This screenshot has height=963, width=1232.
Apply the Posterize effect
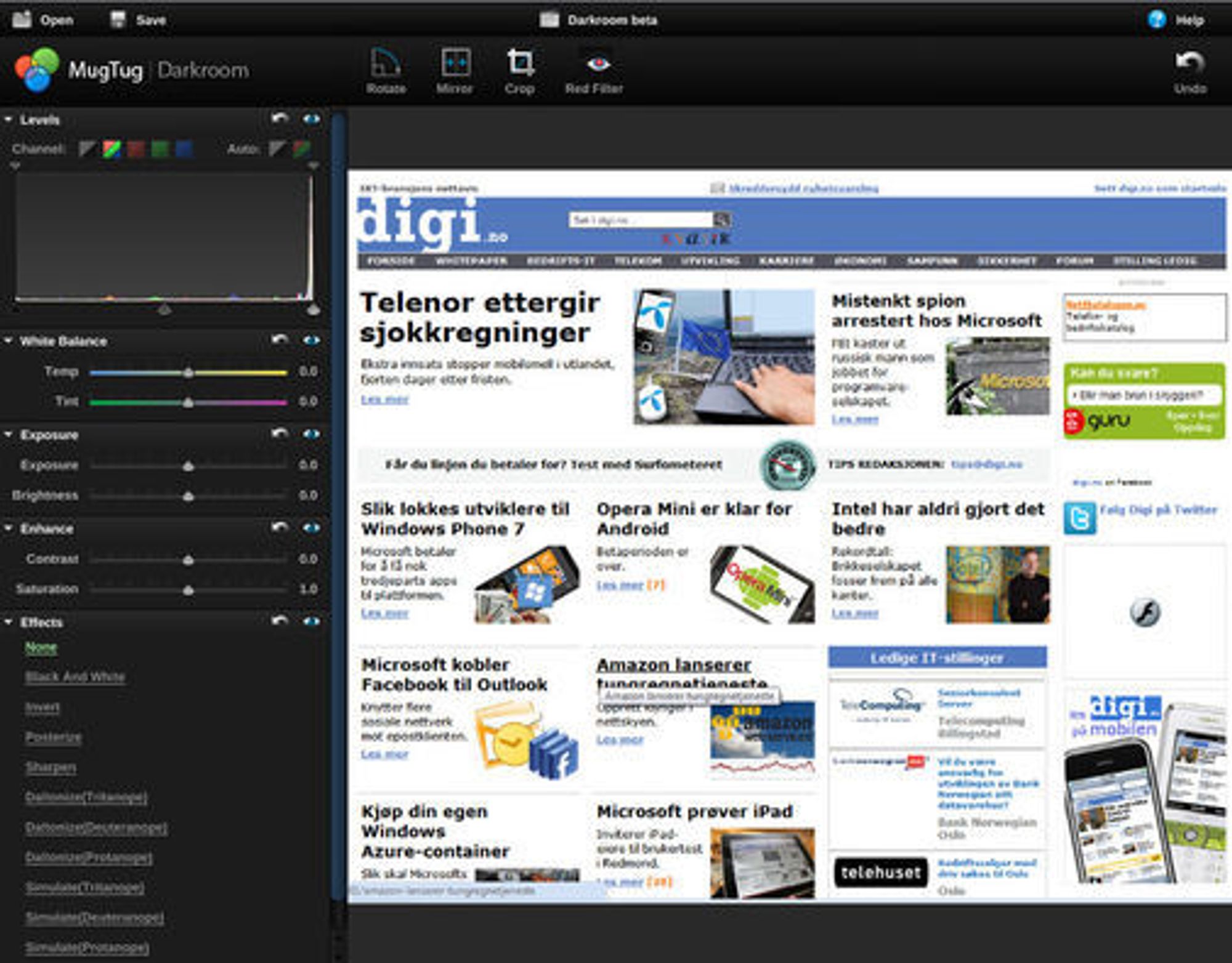coord(53,737)
